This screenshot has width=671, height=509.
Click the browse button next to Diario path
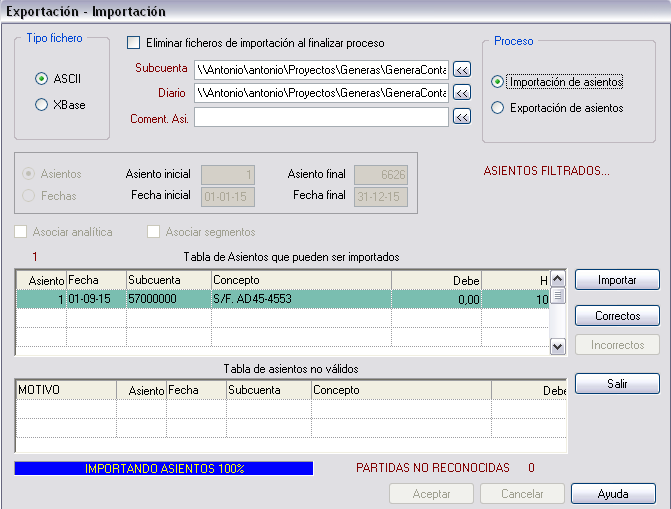(x=462, y=93)
